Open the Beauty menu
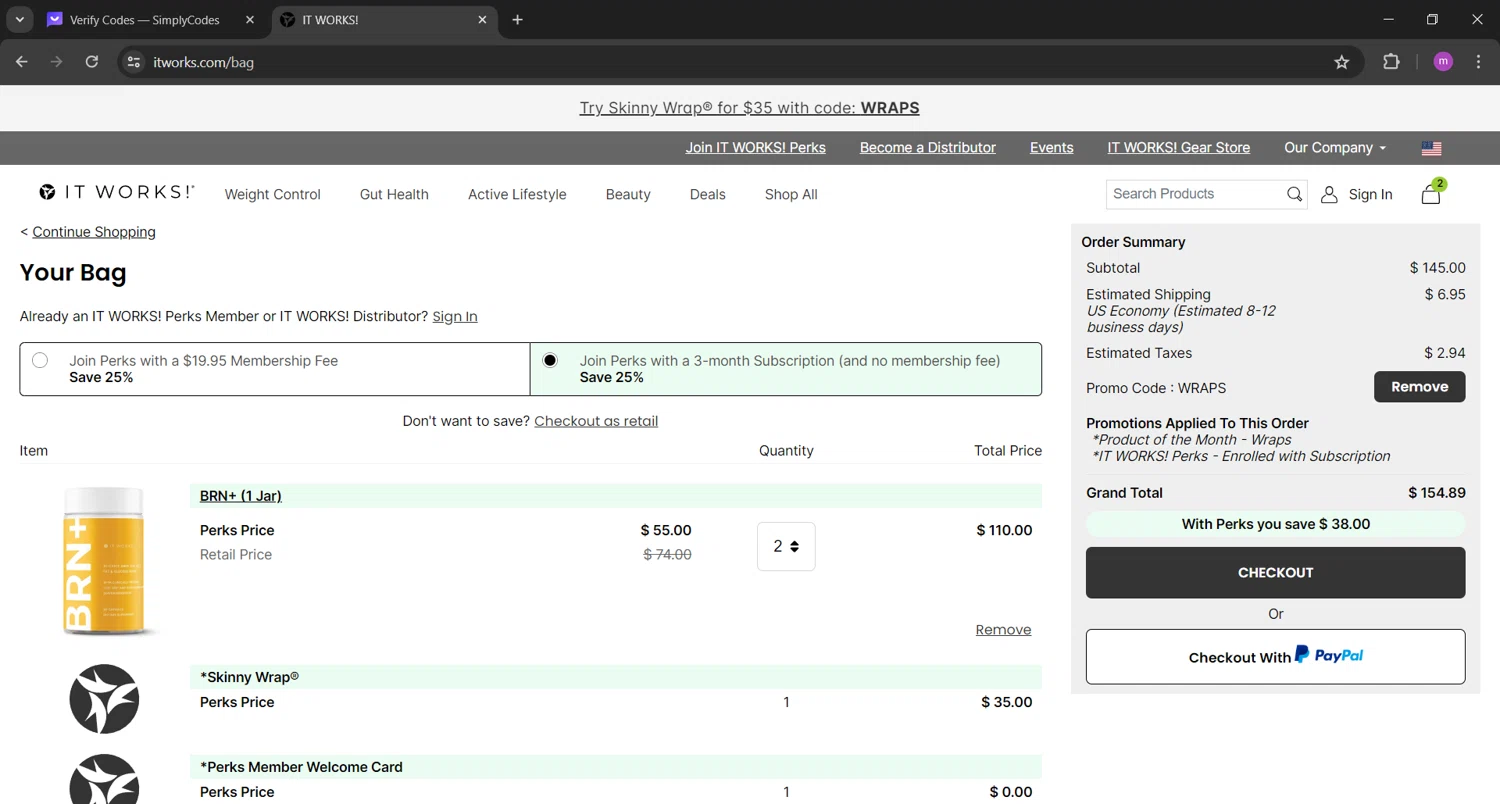This screenshot has height=804, width=1500. [x=628, y=195]
